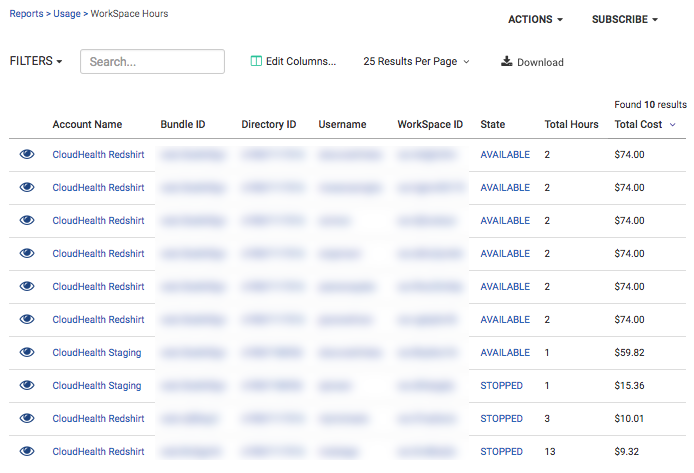Click the Found 10 results text

pos(650,105)
